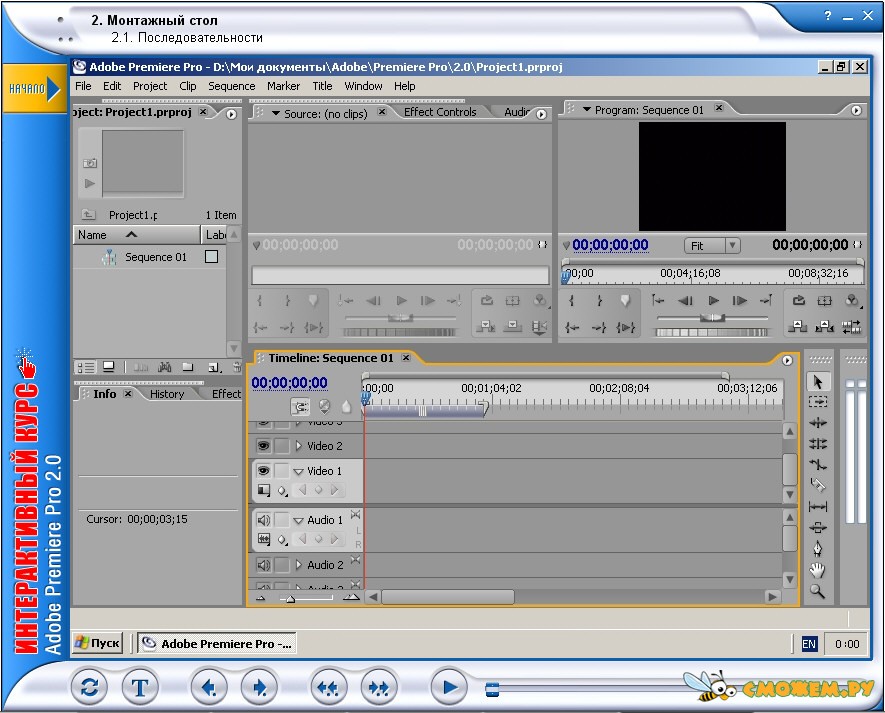
Task: Collapse the Audio 1 track
Action: click(x=299, y=520)
